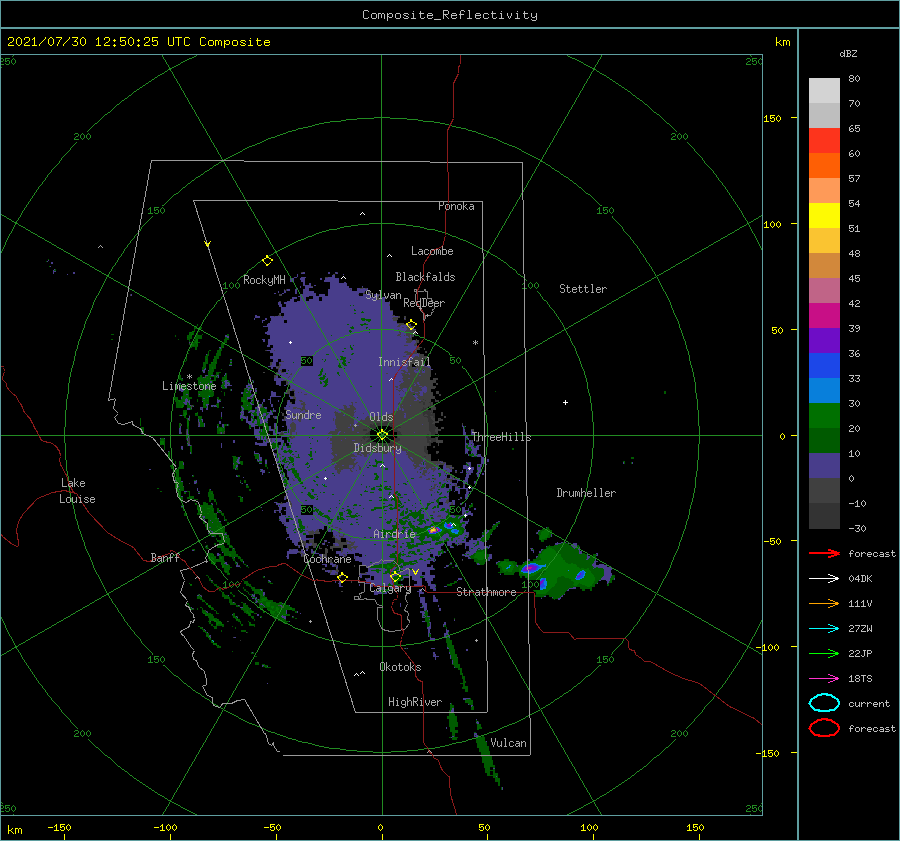Select the yellow 54 dBZ color swatch
Screen dimensions: 900x841
pos(824,216)
